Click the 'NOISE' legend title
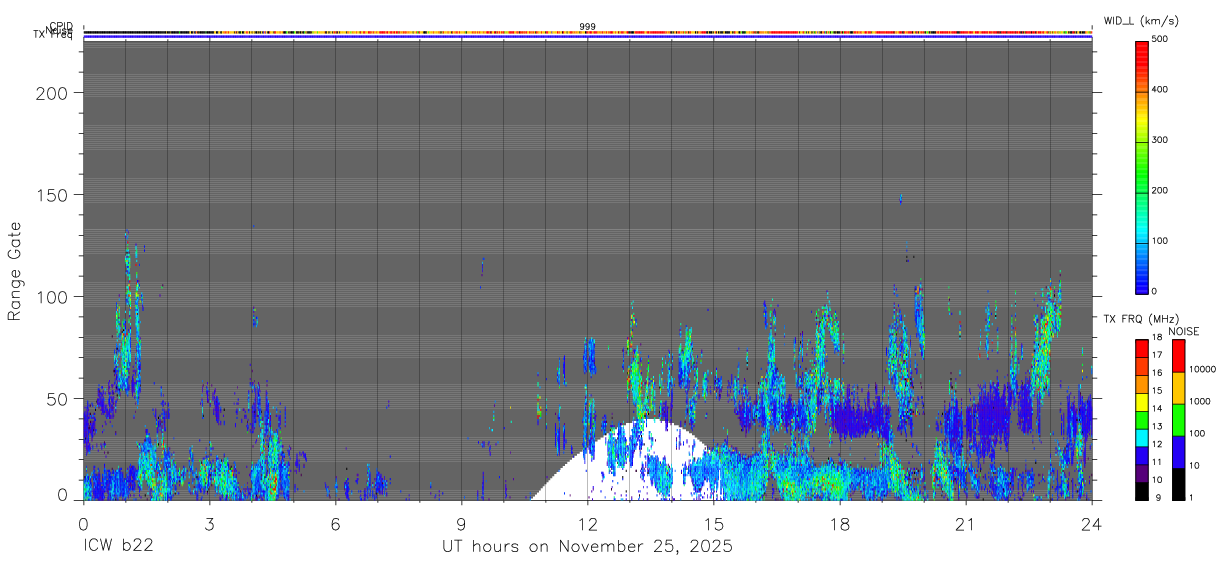1228x567 pixels. pyautogui.click(x=1183, y=331)
